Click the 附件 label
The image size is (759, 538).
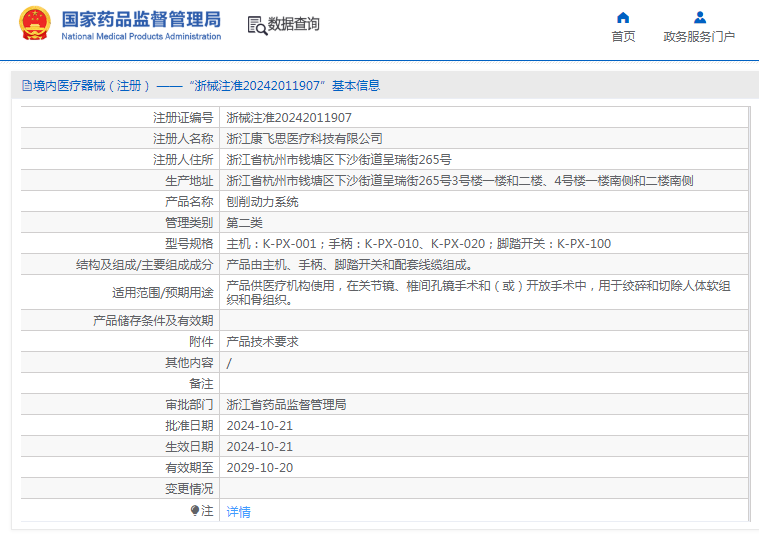click(x=201, y=342)
